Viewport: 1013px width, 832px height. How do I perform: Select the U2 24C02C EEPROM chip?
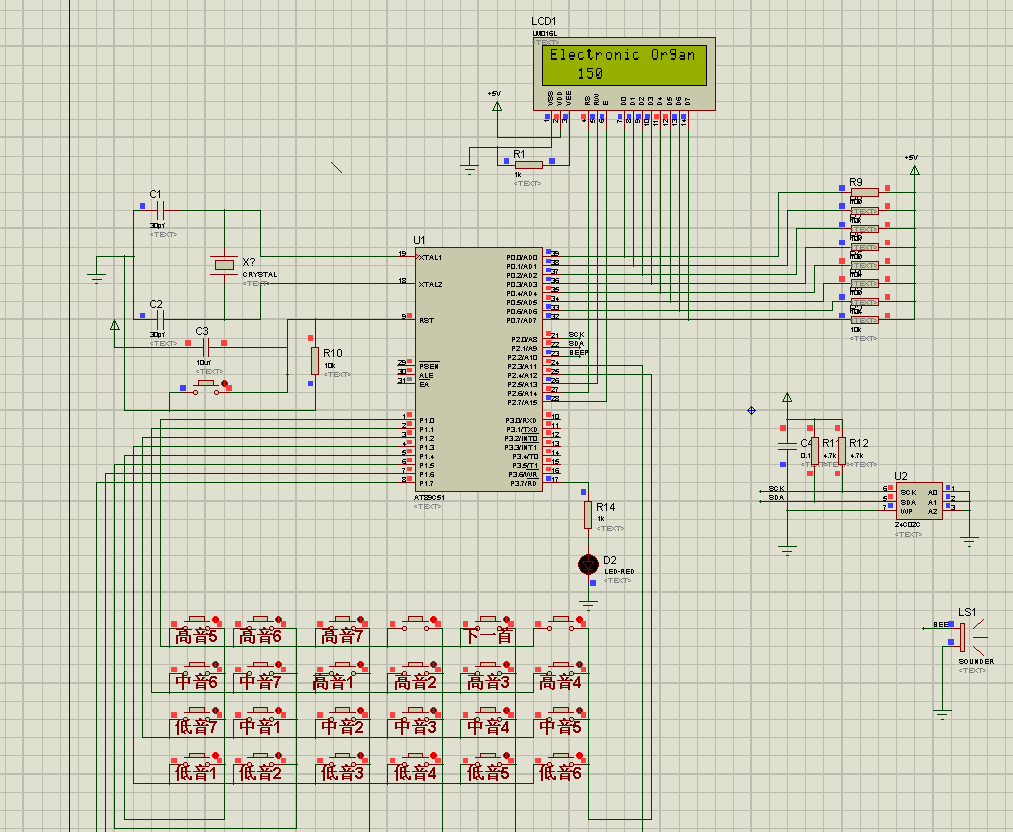coord(919,501)
